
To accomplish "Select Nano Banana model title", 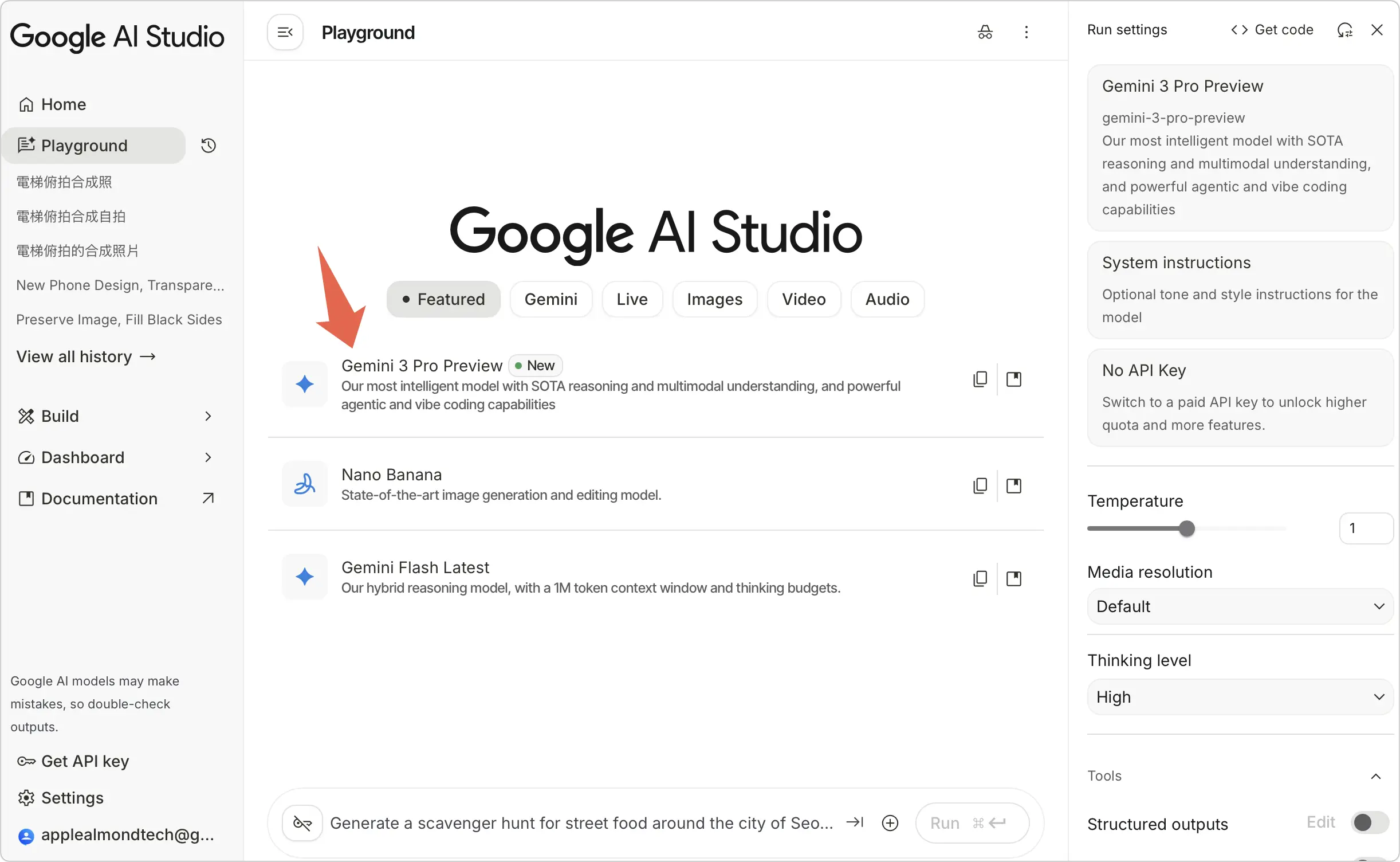I will [x=392, y=475].
